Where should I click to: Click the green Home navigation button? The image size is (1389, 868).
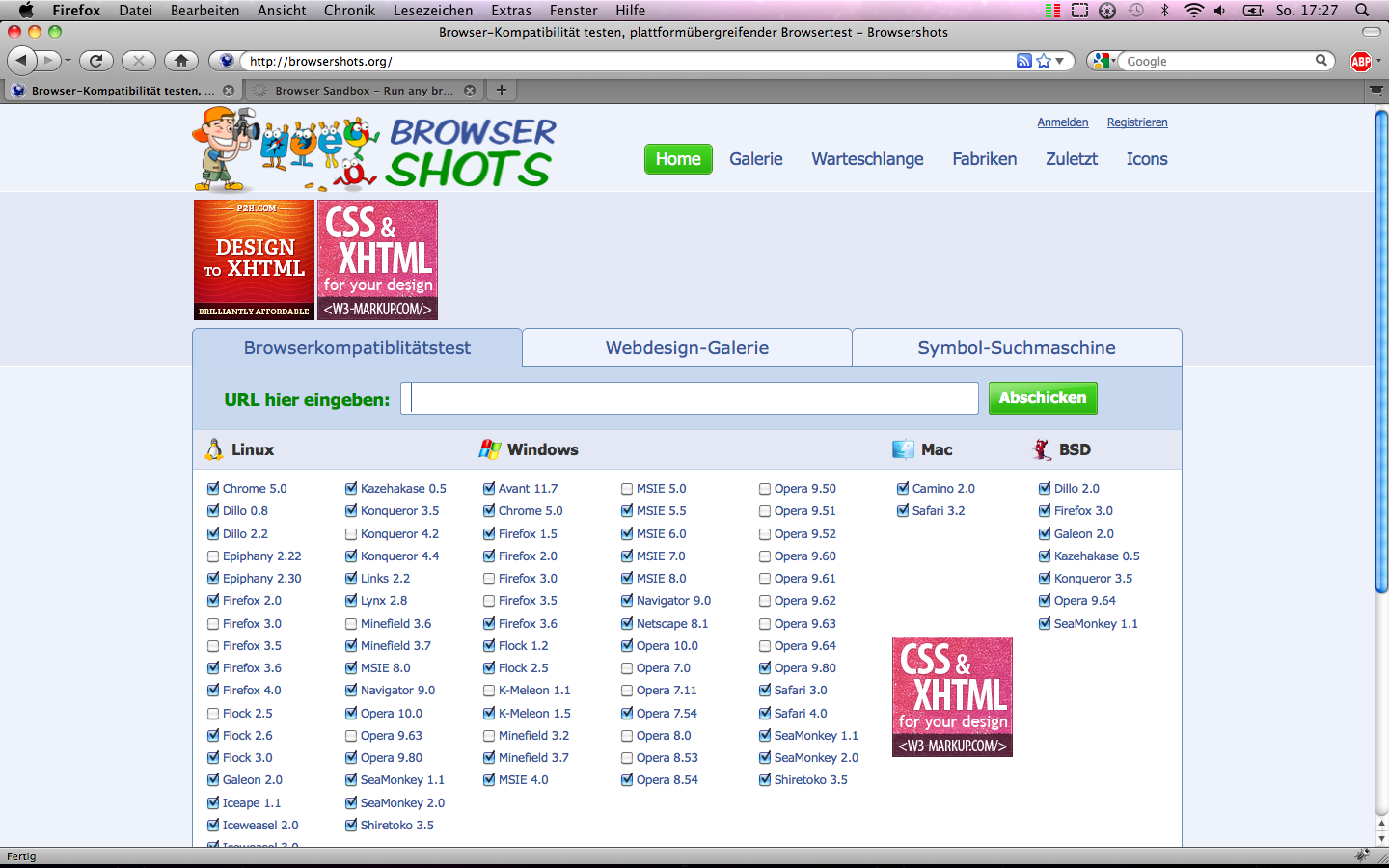(x=678, y=159)
